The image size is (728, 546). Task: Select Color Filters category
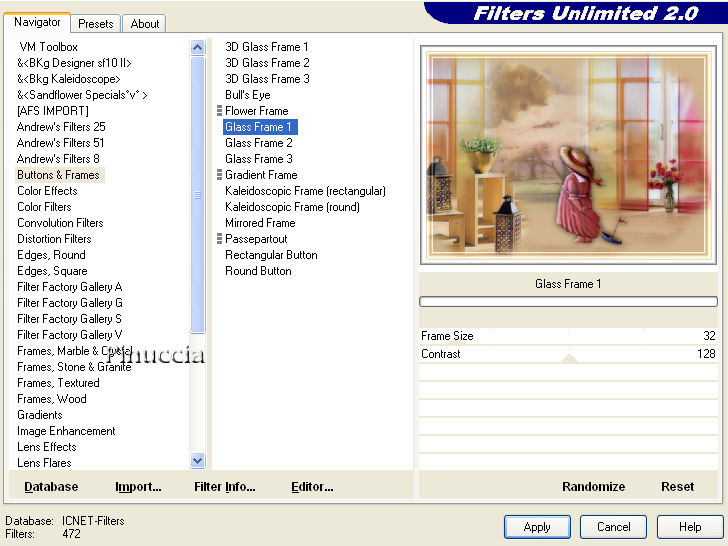[45, 207]
